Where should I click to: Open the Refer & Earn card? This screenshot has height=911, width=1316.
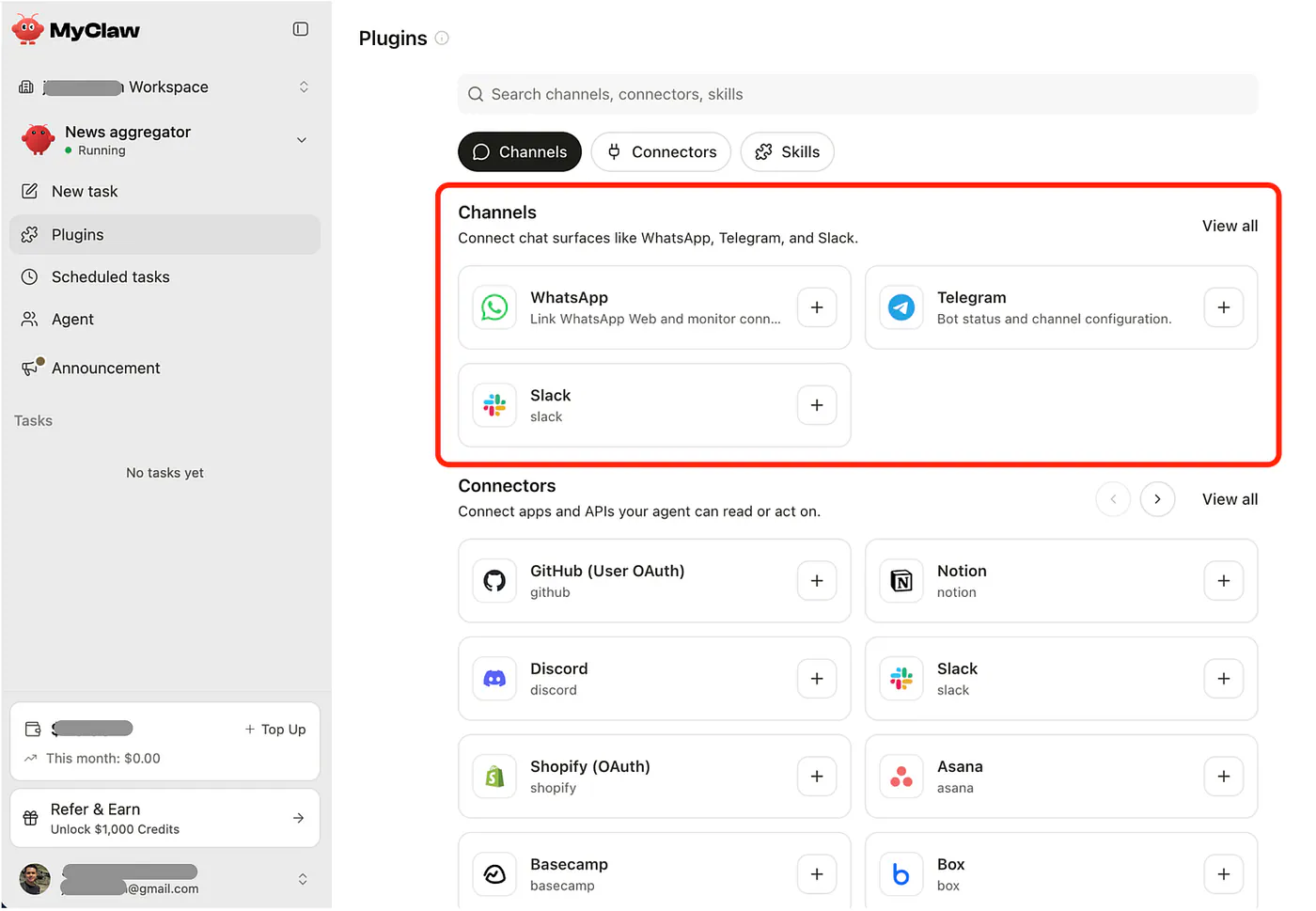pos(165,819)
